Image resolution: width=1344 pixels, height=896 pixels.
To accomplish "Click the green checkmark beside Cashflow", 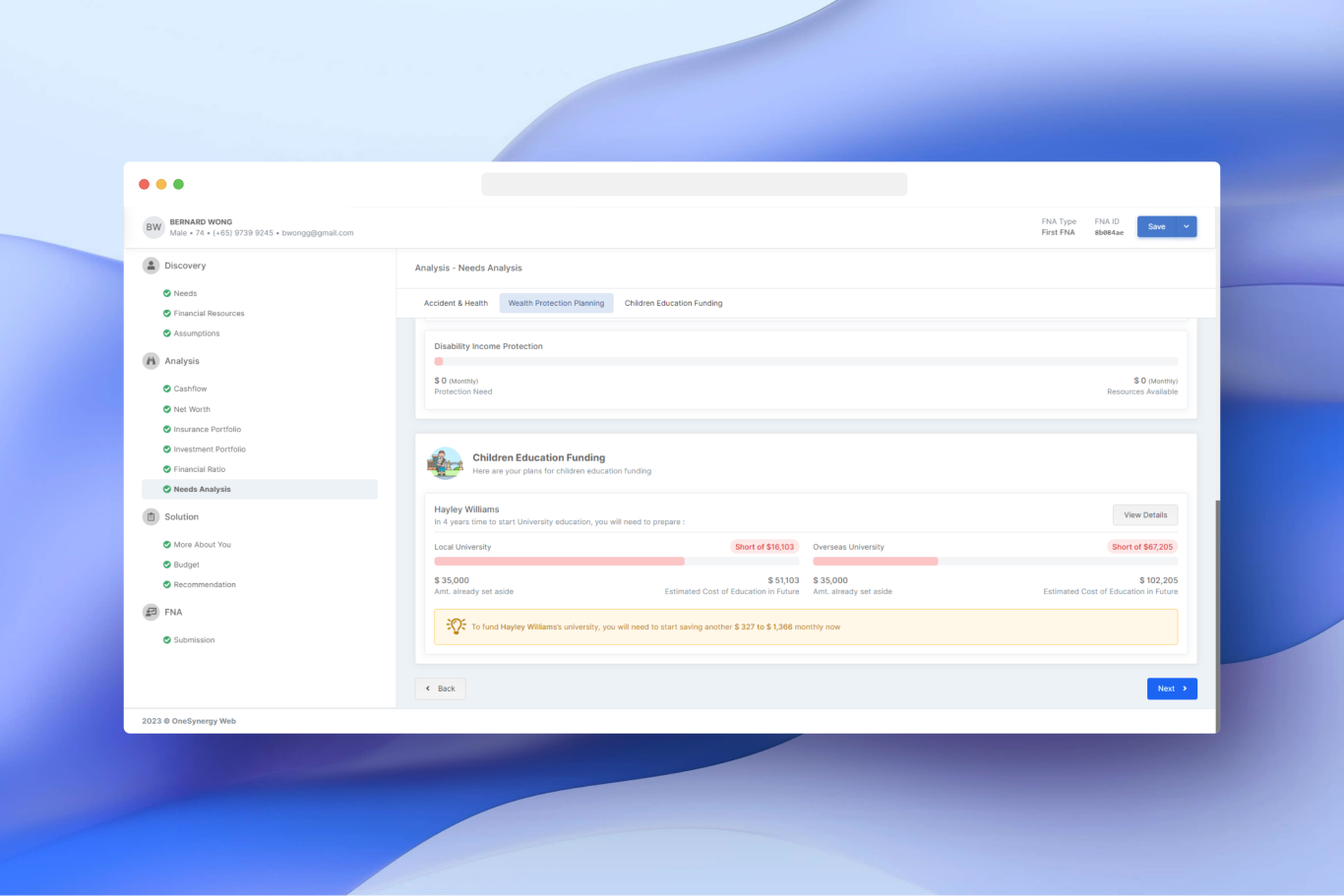I will point(167,388).
